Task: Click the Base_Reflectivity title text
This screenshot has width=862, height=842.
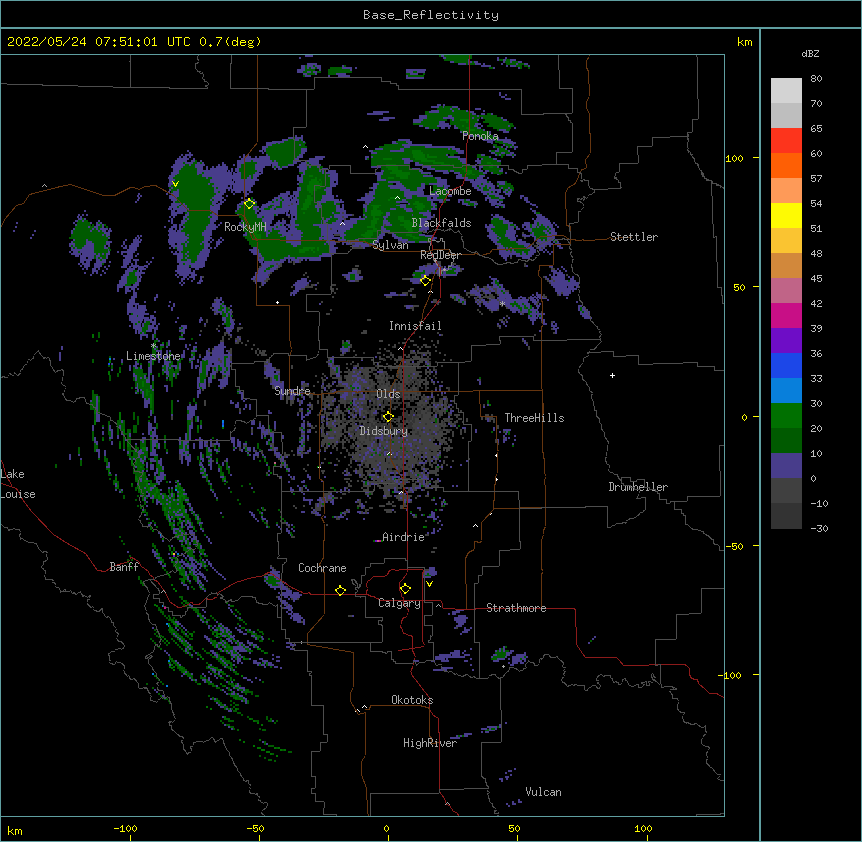Action: pyautogui.click(x=431, y=15)
